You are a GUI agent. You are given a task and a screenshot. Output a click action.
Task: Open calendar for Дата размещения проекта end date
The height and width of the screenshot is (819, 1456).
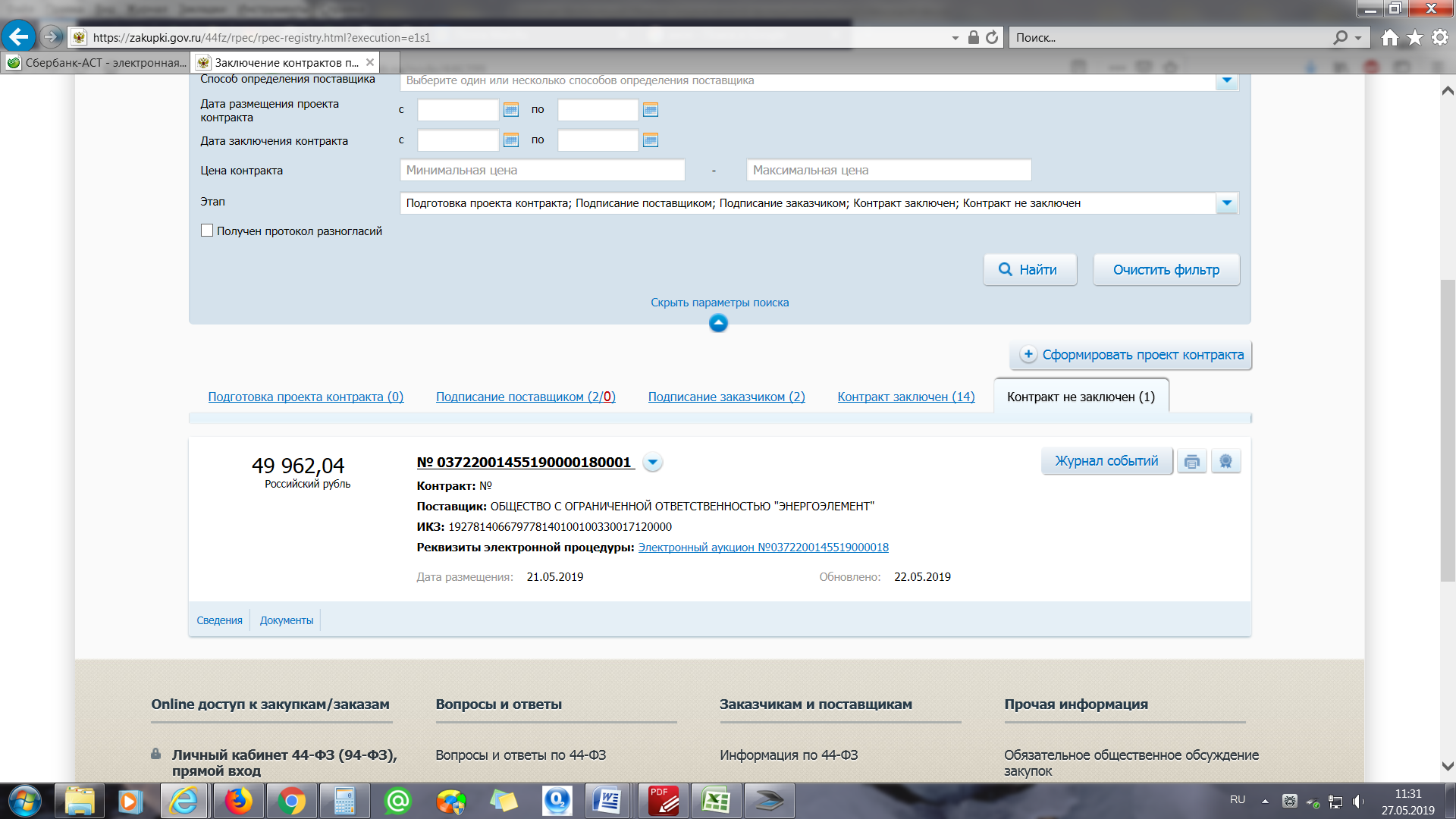pyautogui.click(x=651, y=110)
